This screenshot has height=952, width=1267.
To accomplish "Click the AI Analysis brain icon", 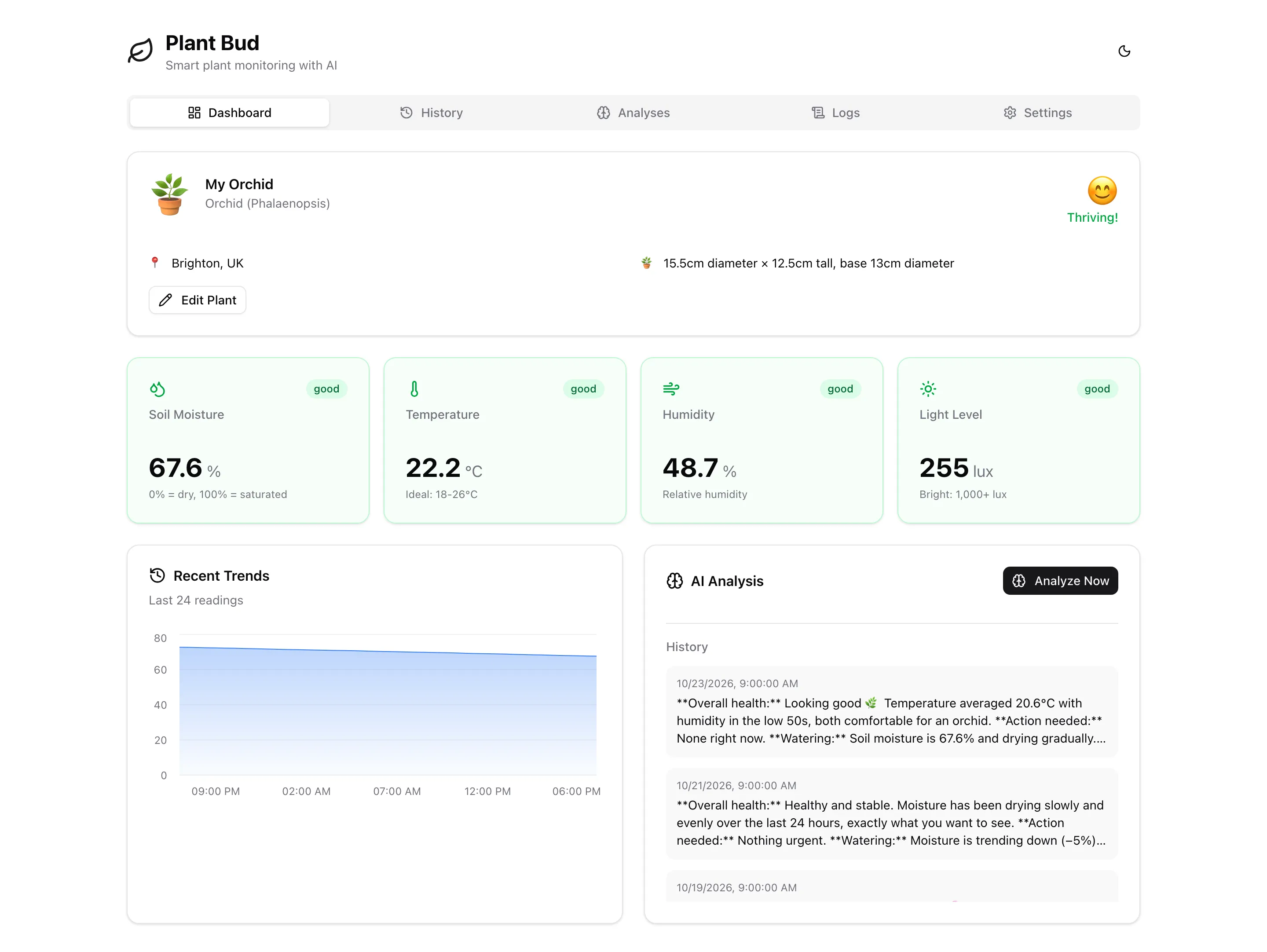I will (675, 581).
